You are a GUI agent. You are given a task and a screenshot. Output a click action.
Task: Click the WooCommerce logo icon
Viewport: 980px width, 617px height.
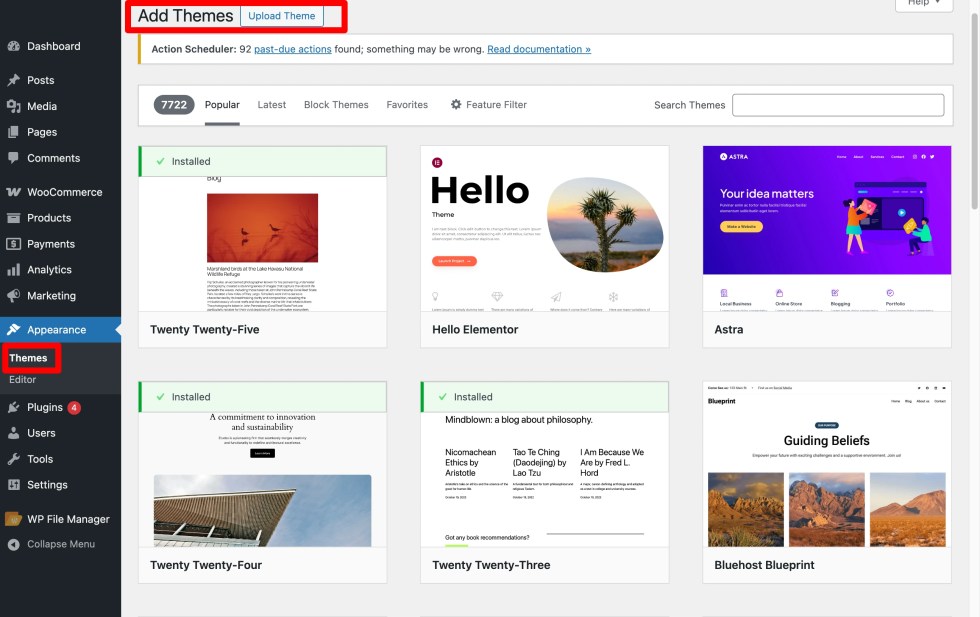(13, 192)
